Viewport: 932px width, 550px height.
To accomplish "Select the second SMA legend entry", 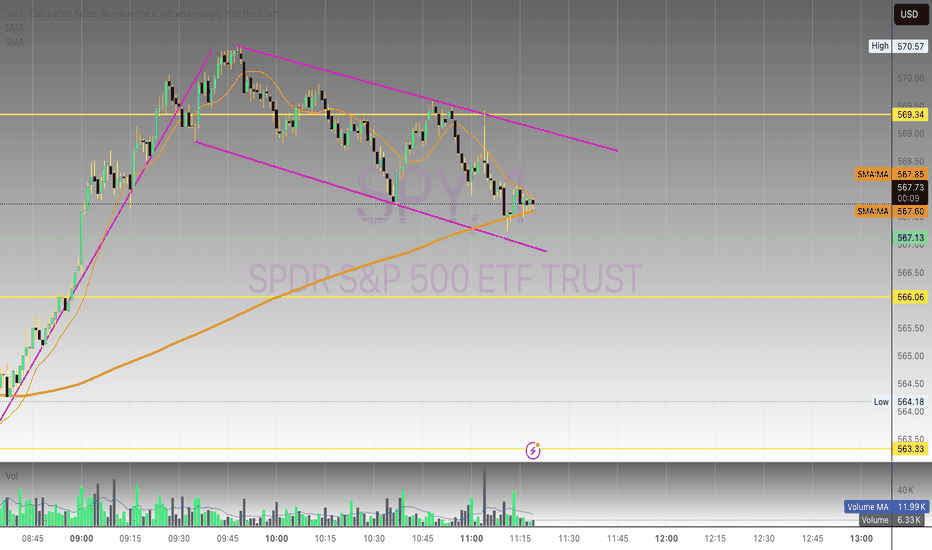I will click(x=15, y=28).
